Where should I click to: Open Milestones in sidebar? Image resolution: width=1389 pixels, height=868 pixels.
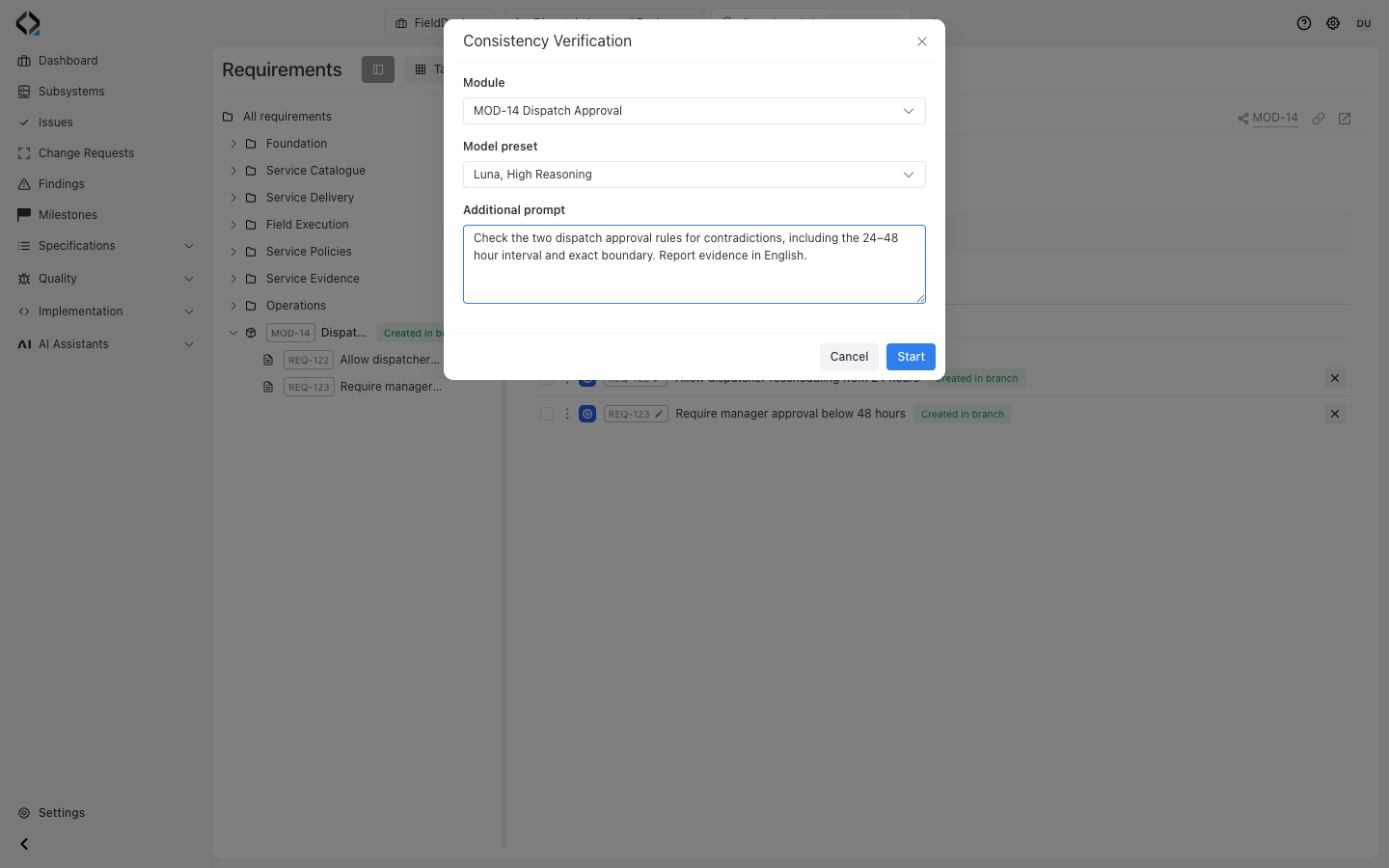68,215
